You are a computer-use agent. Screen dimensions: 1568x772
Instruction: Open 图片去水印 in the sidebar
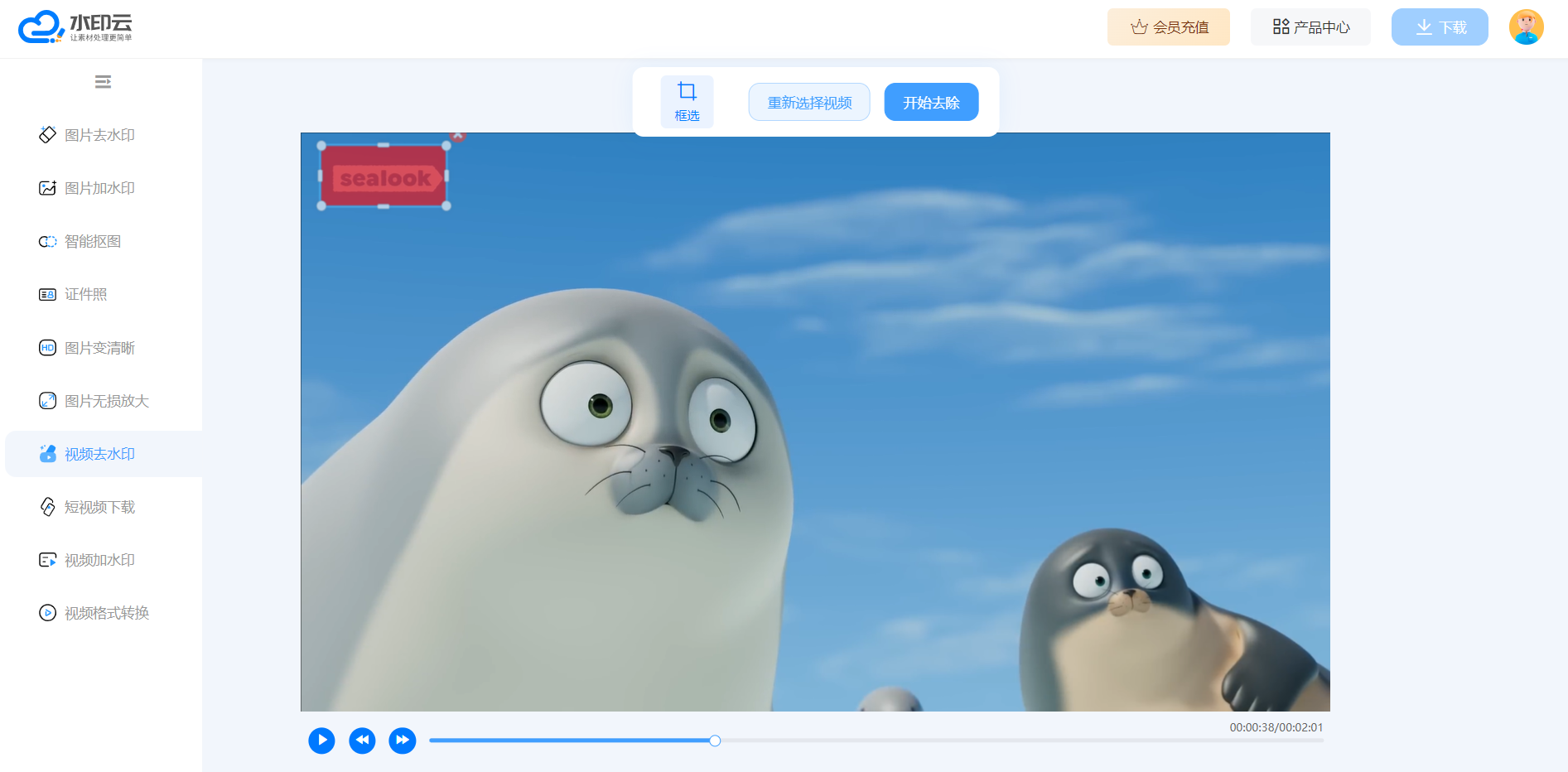[x=99, y=135]
